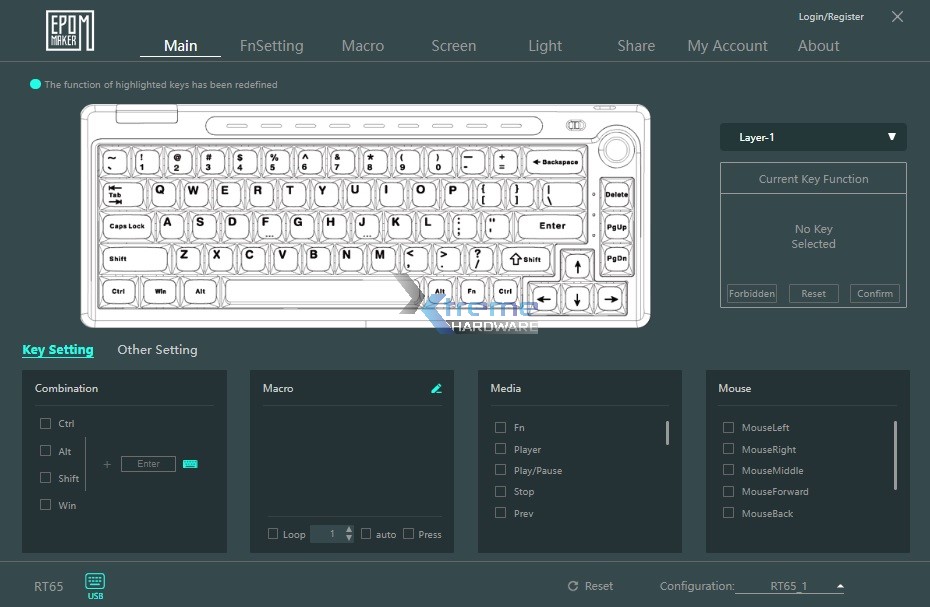Click the USB keyboard connection icon

coord(94,583)
